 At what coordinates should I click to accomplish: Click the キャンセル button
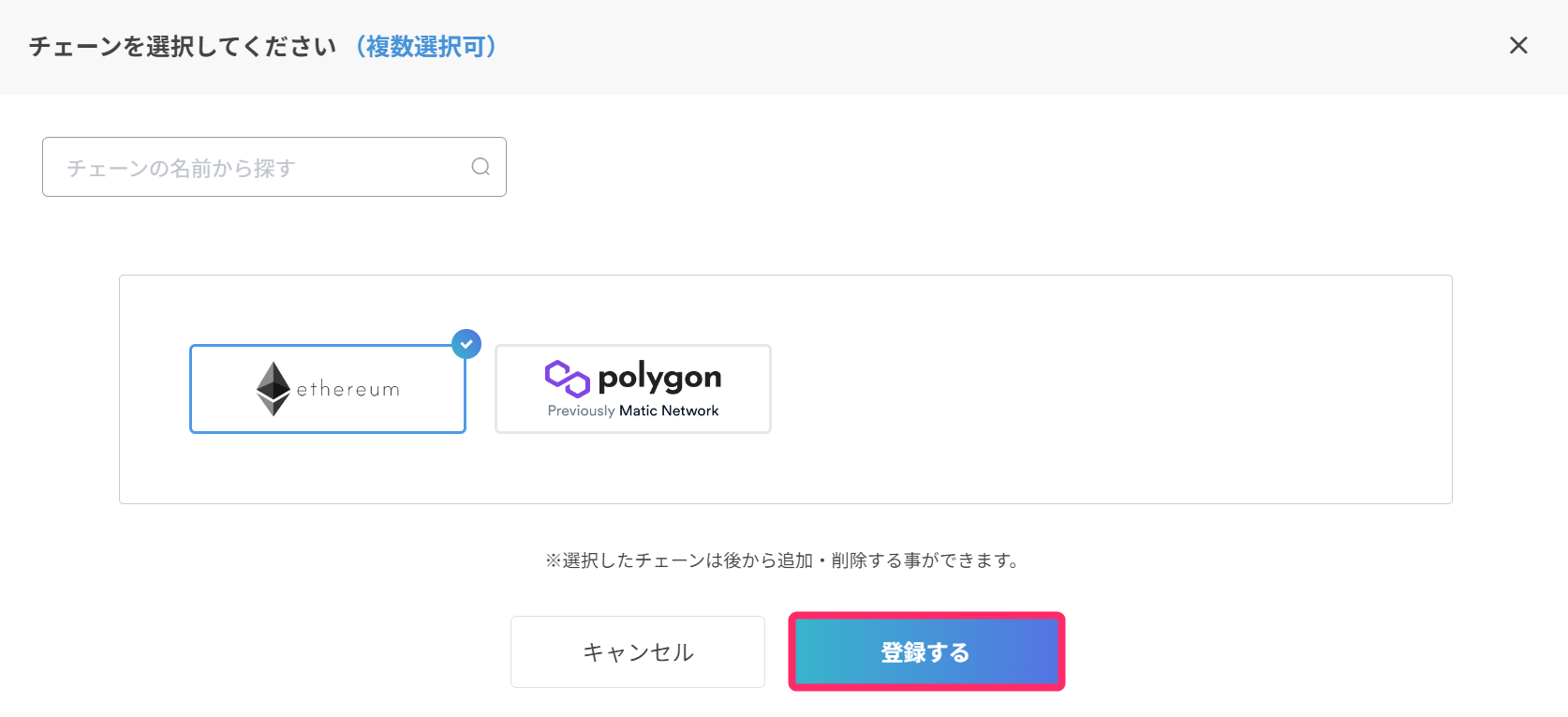point(638,652)
